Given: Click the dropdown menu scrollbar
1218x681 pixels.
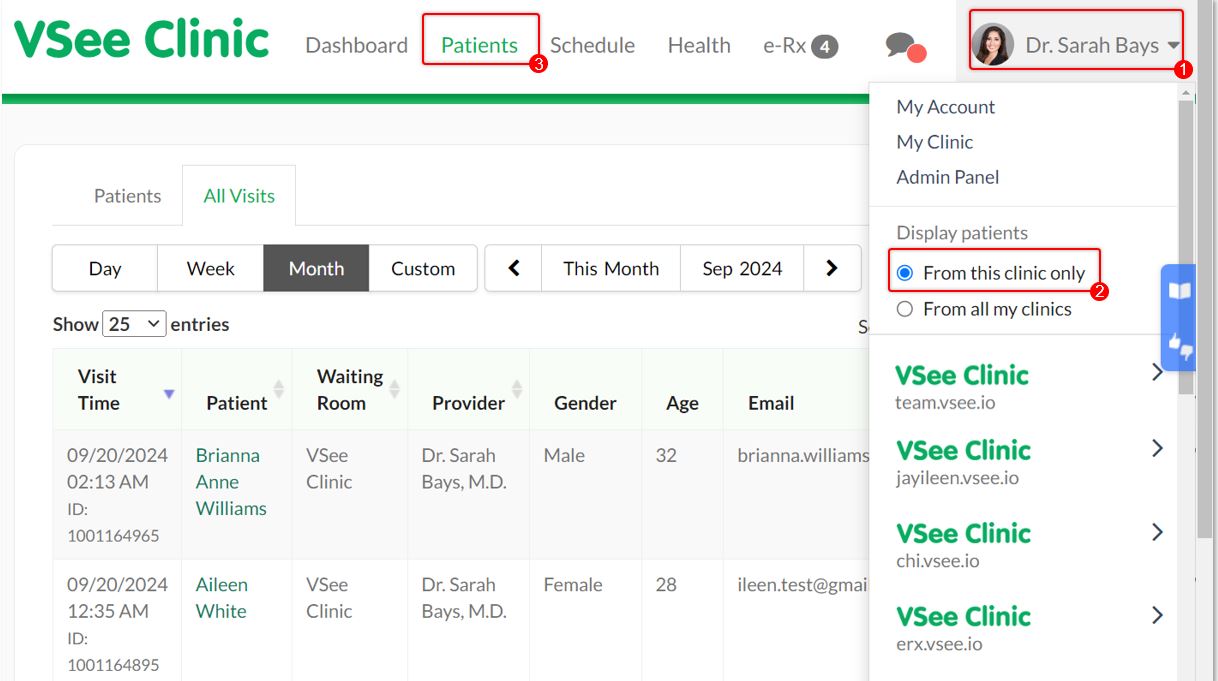Looking at the screenshot, I should [x=1186, y=245].
